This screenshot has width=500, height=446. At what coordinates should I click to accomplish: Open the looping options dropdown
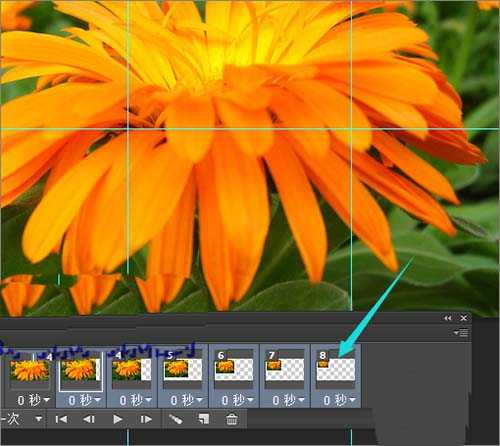pyautogui.click(x=39, y=419)
